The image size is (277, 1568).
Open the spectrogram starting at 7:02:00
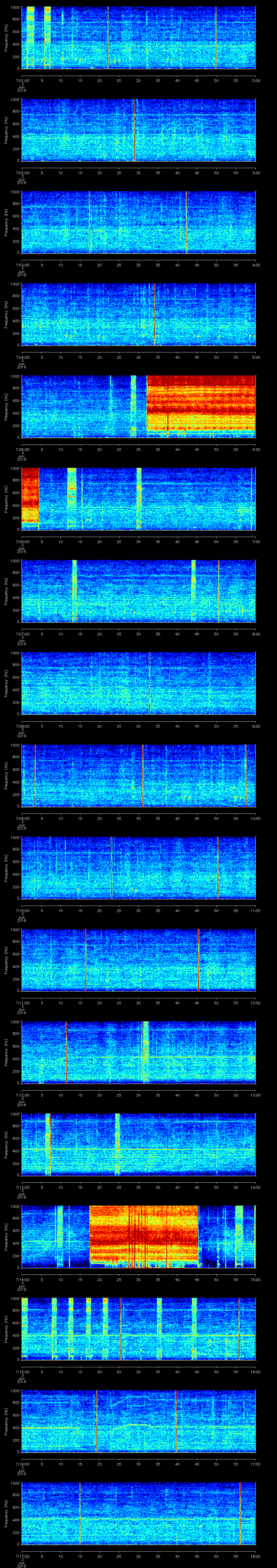(x=139, y=130)
